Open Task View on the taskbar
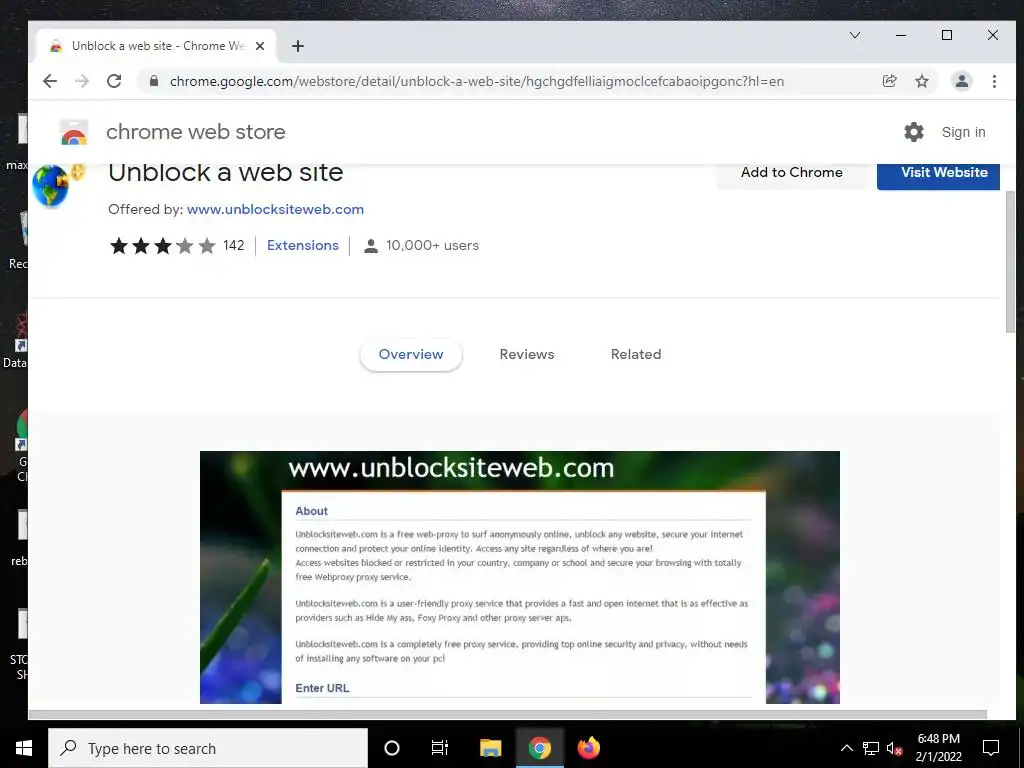 point(440,748)
